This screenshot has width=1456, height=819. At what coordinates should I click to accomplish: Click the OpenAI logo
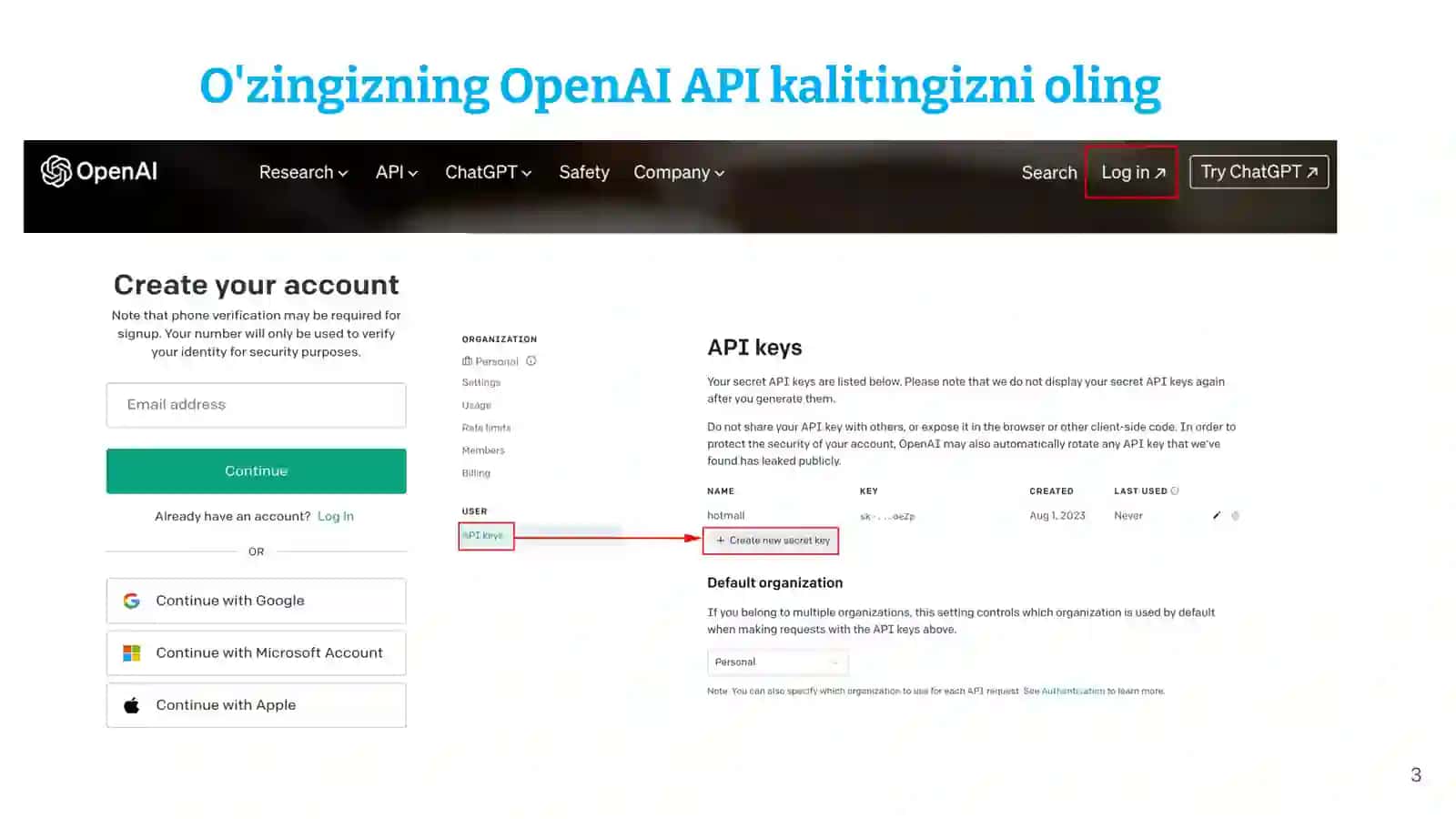pos(99,171)
